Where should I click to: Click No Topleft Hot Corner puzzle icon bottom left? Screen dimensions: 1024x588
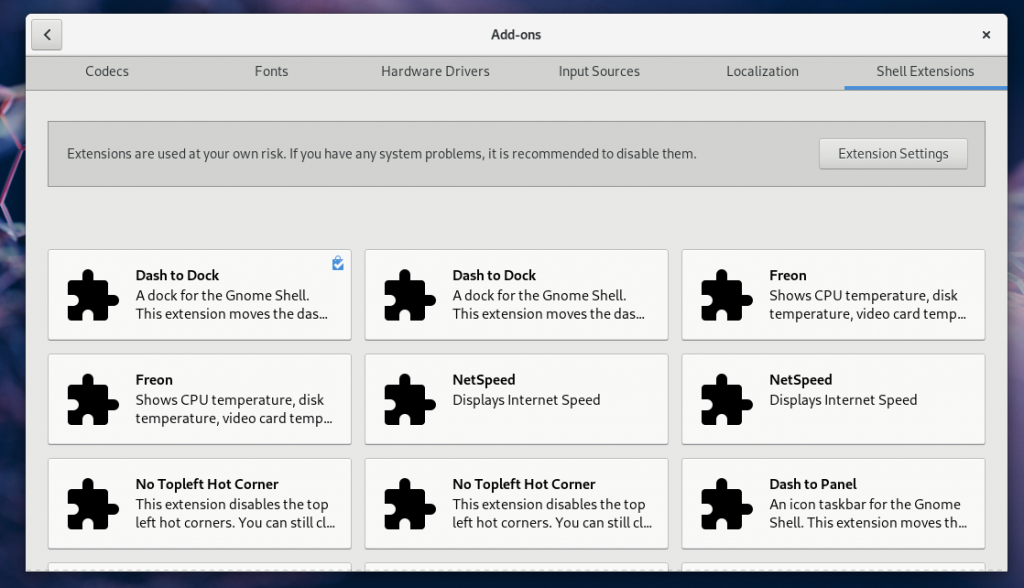click(91, 504)
